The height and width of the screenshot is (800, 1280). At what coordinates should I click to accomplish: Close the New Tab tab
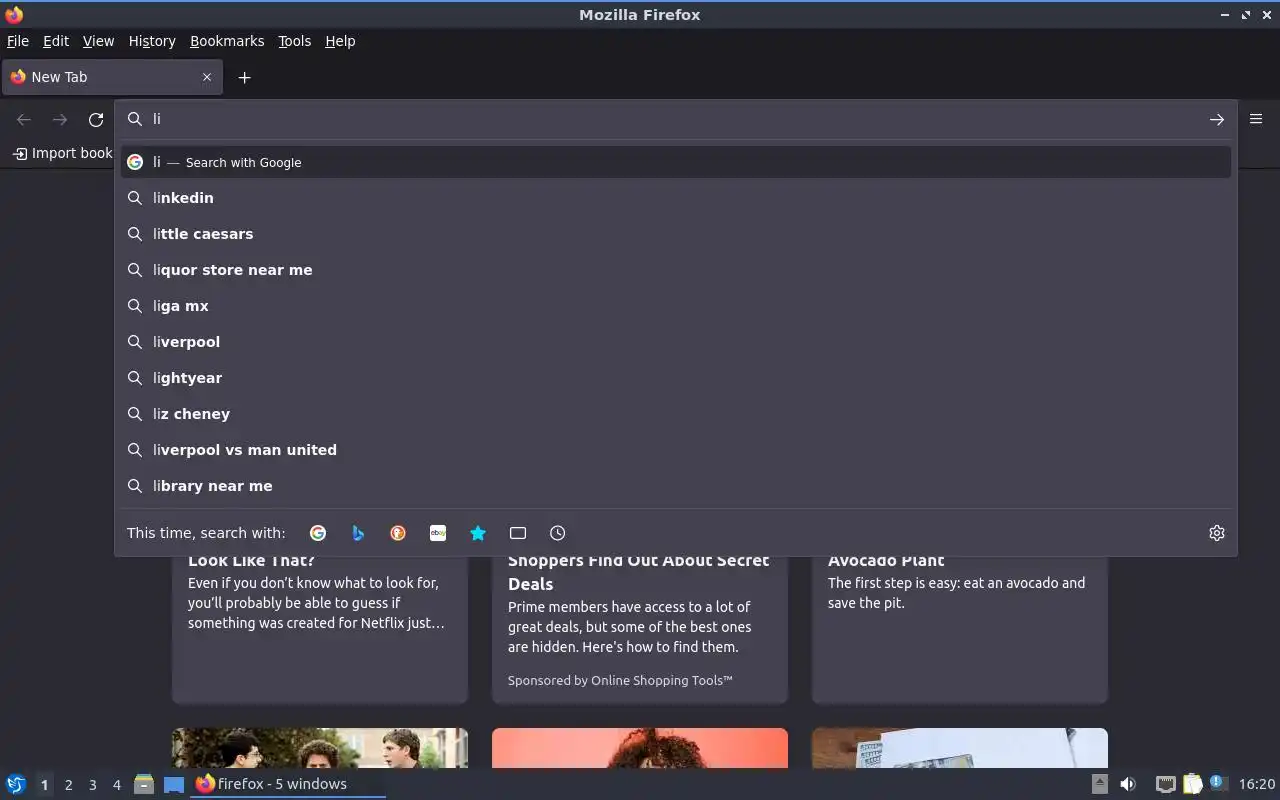[207, 77]
